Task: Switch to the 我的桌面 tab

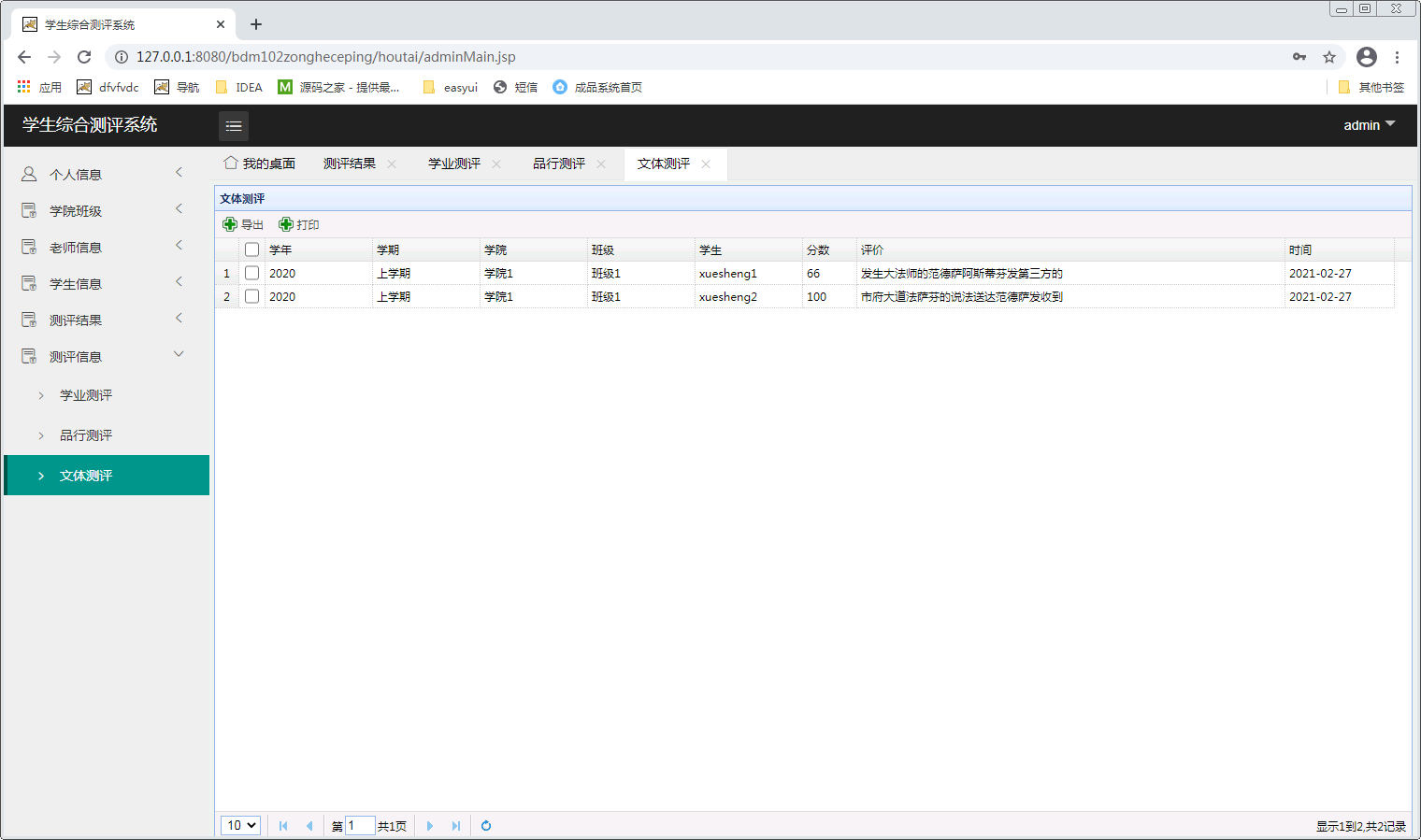Action: point(260,164)
